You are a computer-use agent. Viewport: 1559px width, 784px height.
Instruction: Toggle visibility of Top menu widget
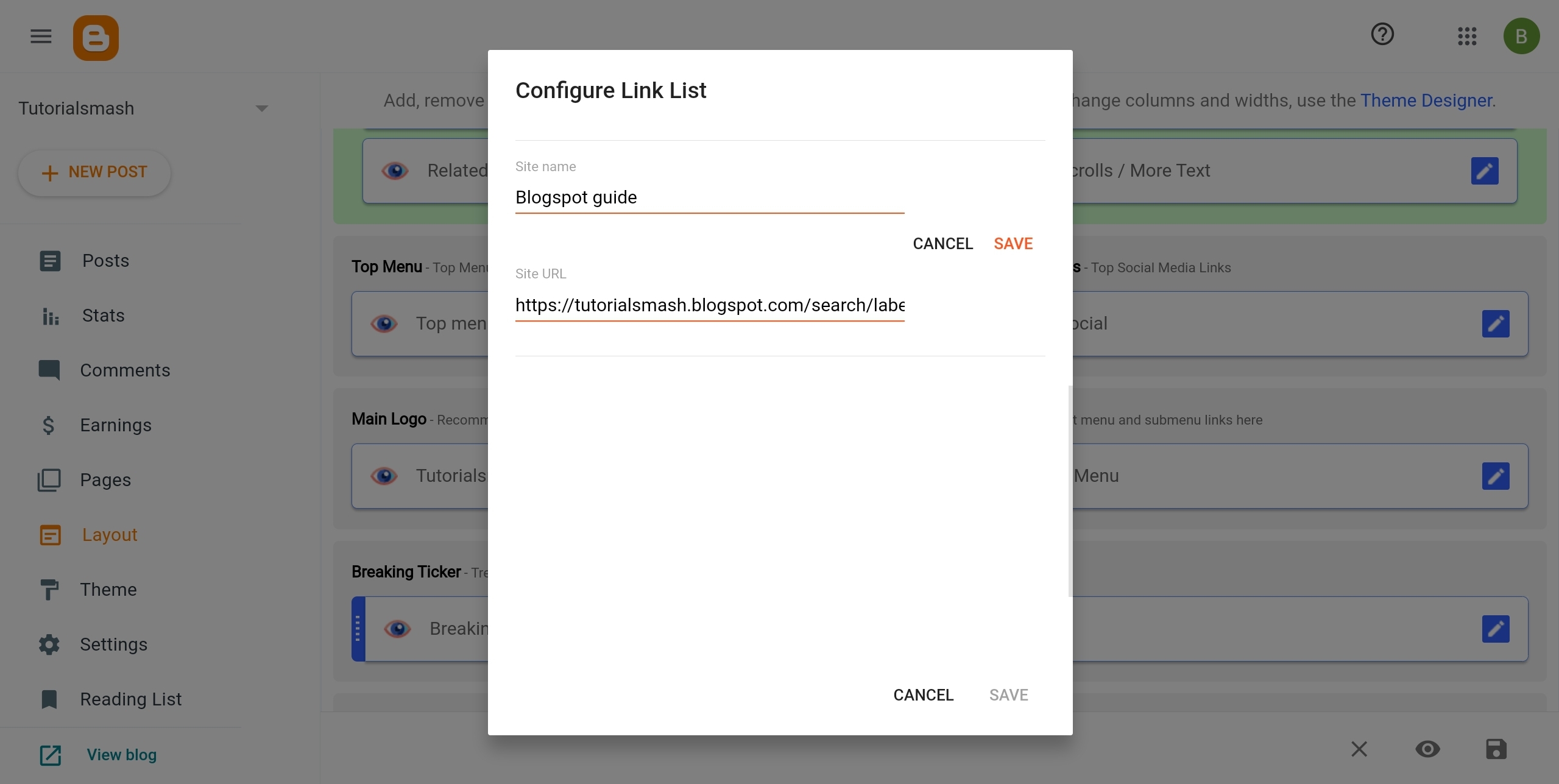point(384,323)
